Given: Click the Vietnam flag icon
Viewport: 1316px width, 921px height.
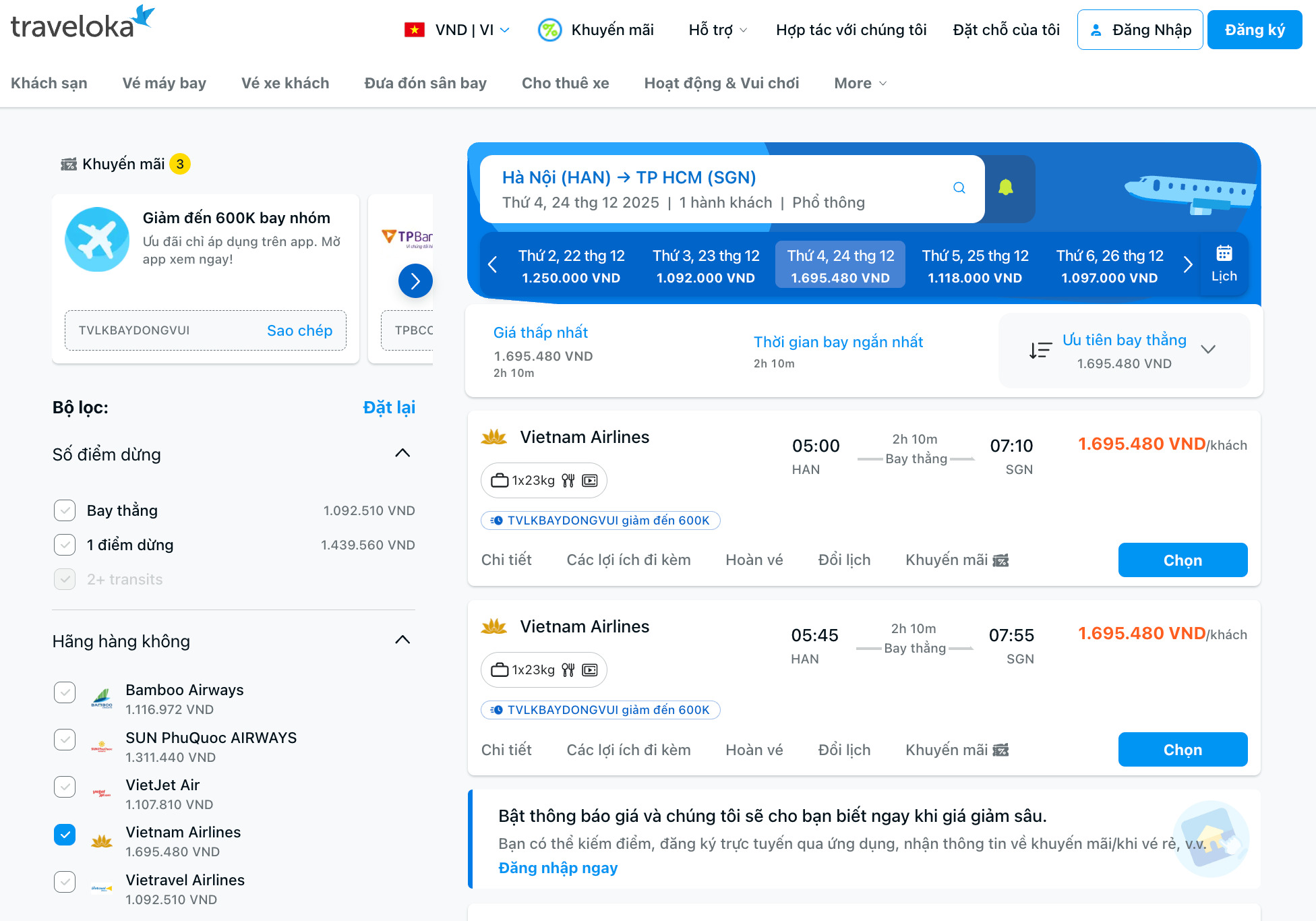Looking at the screenshot, I should [x=414, y=30].
